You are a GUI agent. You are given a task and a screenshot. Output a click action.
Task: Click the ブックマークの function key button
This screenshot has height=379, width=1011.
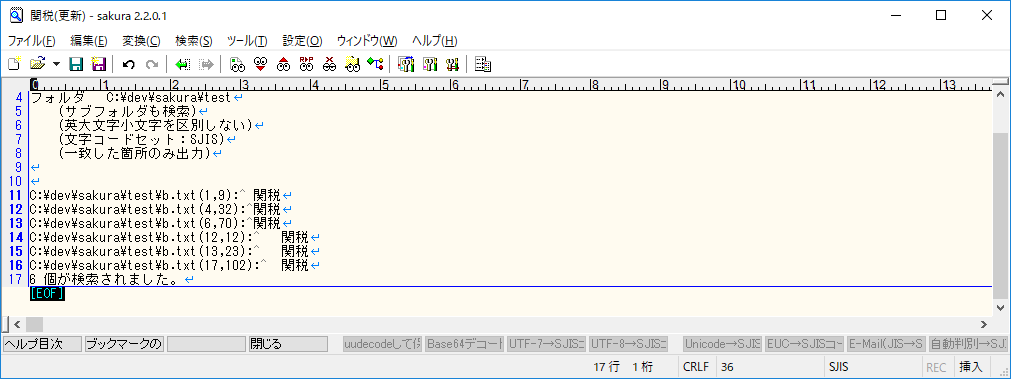click(124, 344)
